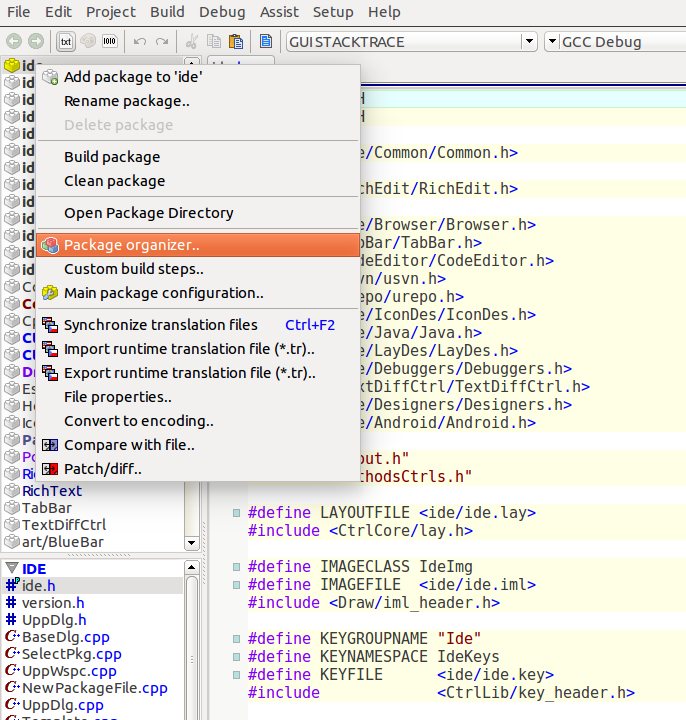Select 'Synchronize translation files' entry
Screen dimensions: 686x720
tap(160, 325)
